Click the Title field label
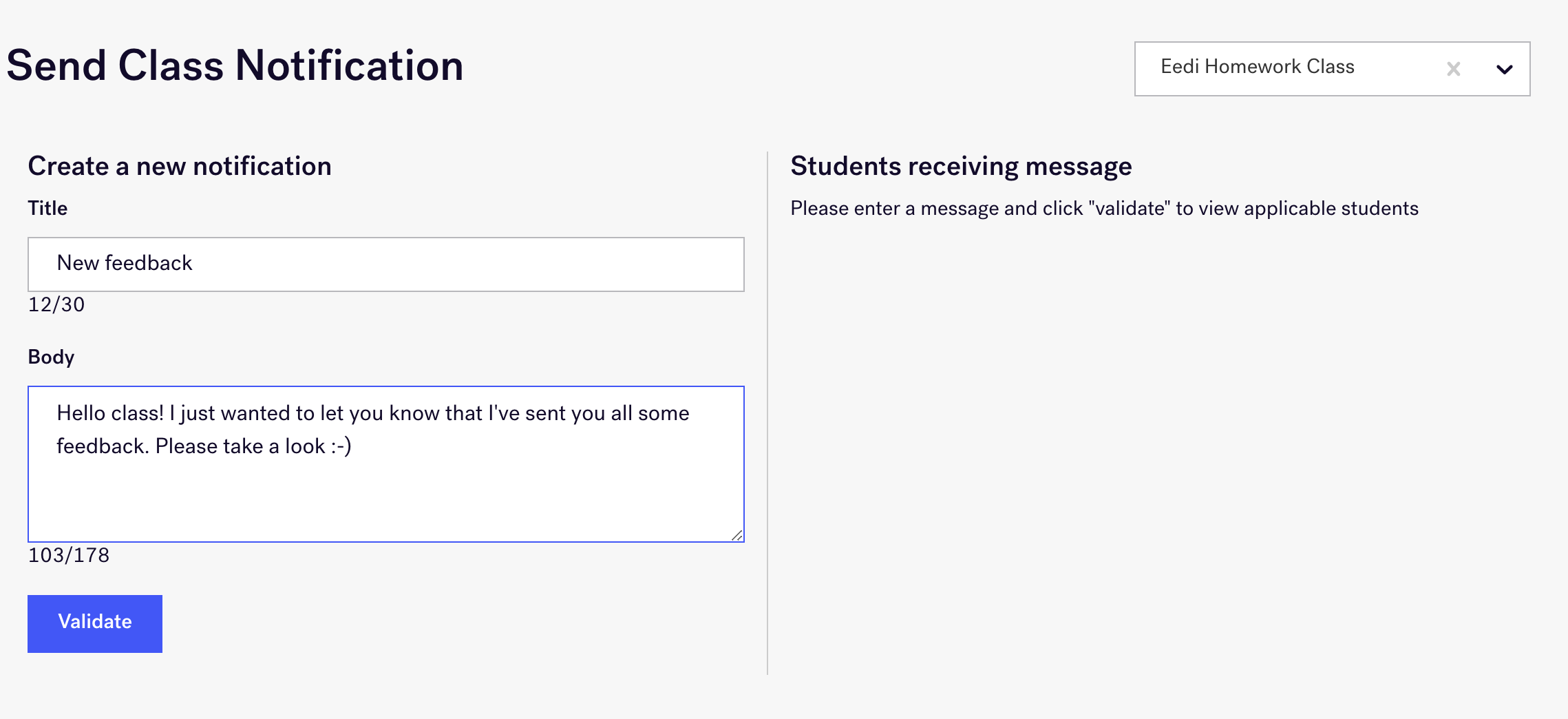The height and width of the screenshot is (719, 1568). point(47,208)
